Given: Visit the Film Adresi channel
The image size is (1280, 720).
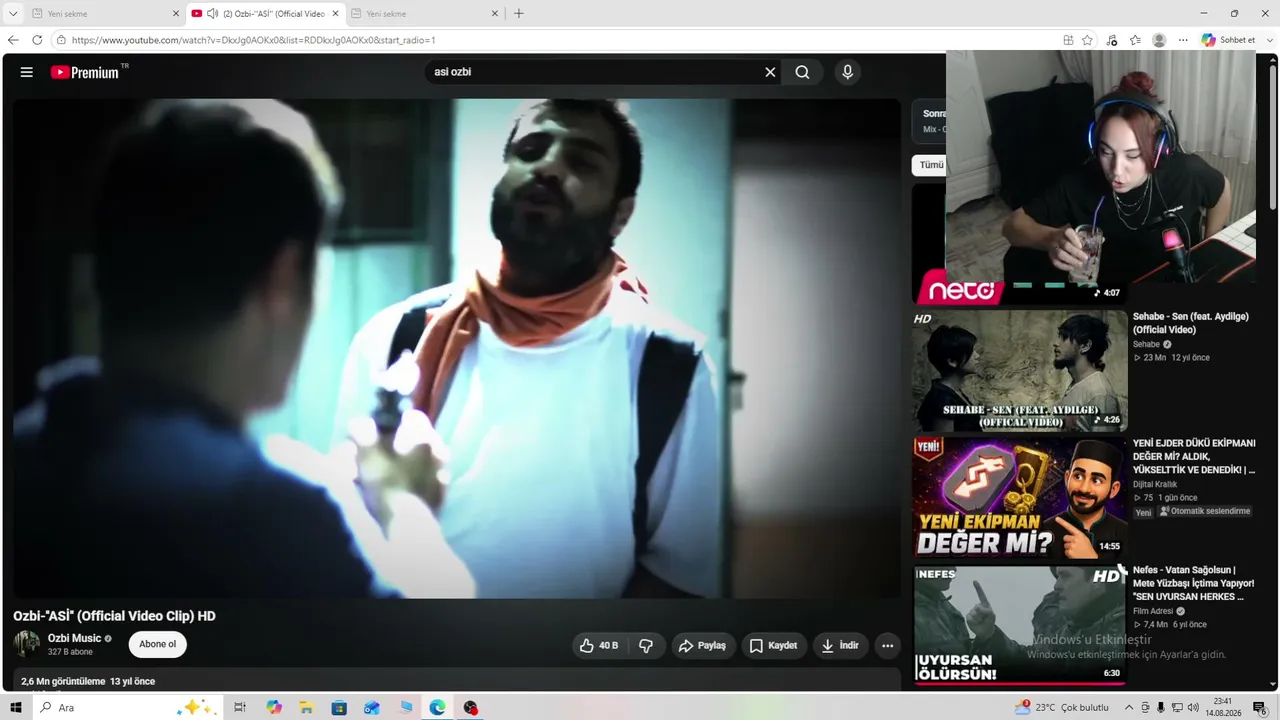Looking at the screenshot, I should coord(1153,611).
